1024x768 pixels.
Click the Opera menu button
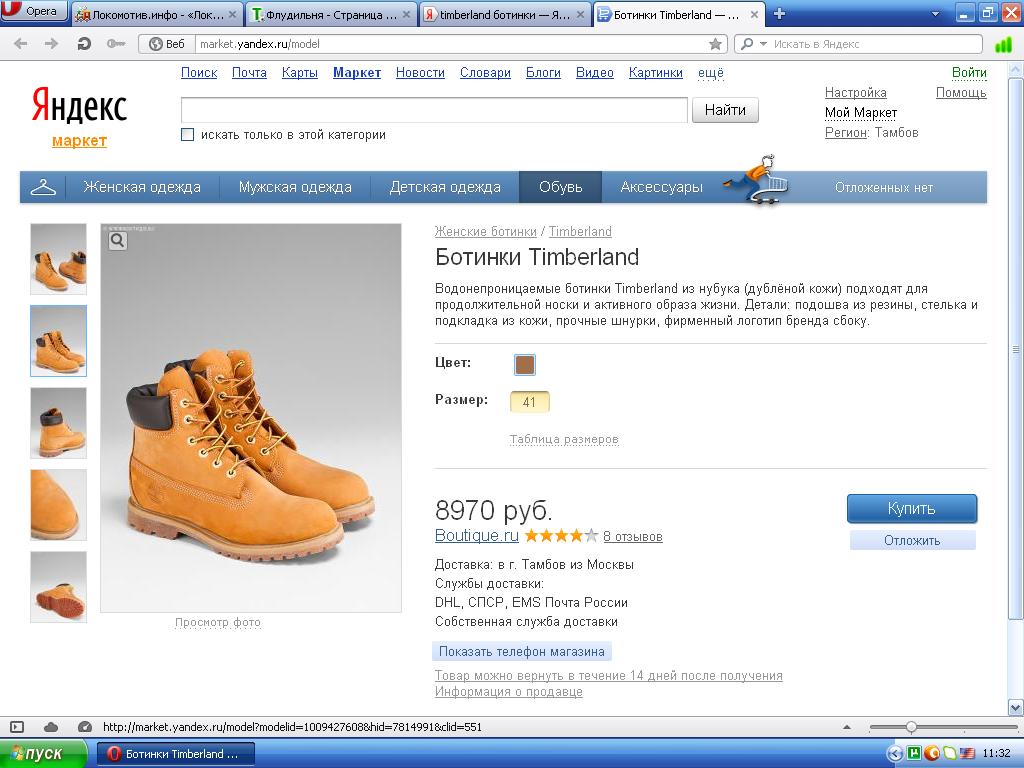[x=34, y=11]
